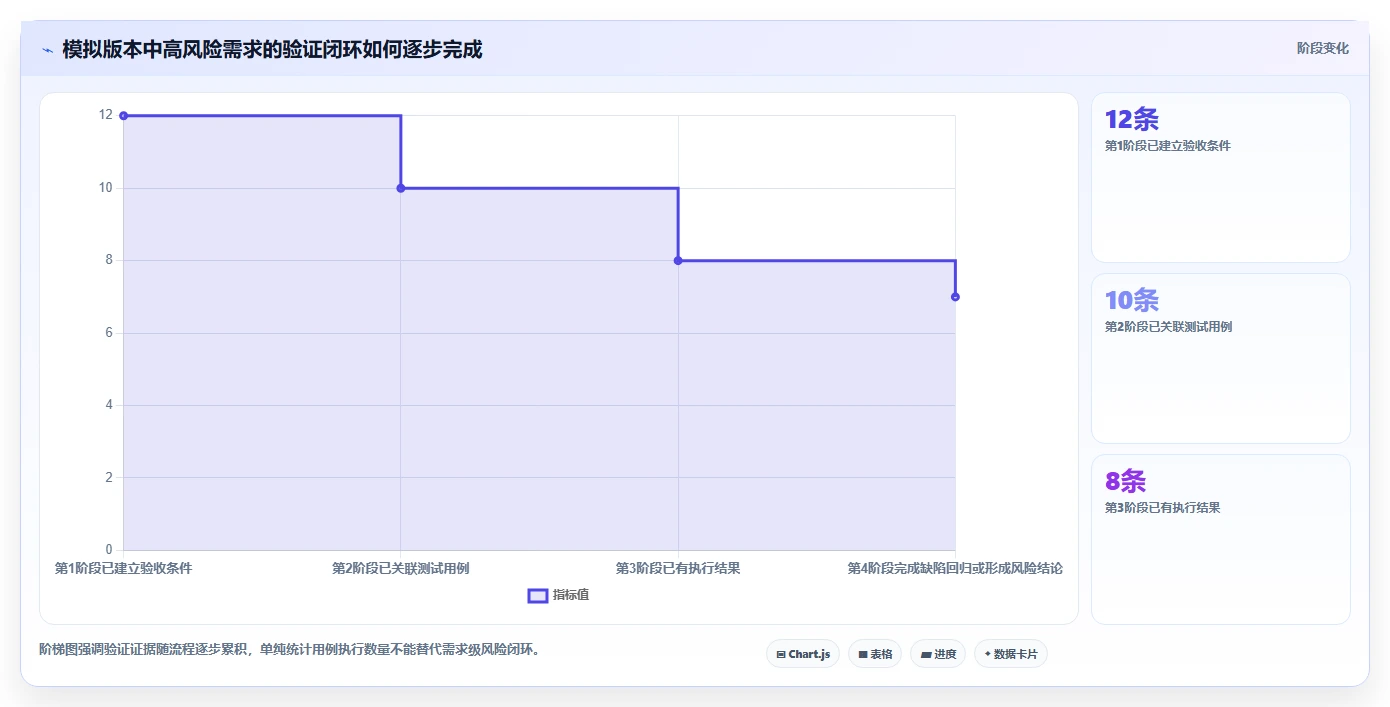
Task: Click card caption 第2阶段已关联测试用例
Action: coord(1167,327)
